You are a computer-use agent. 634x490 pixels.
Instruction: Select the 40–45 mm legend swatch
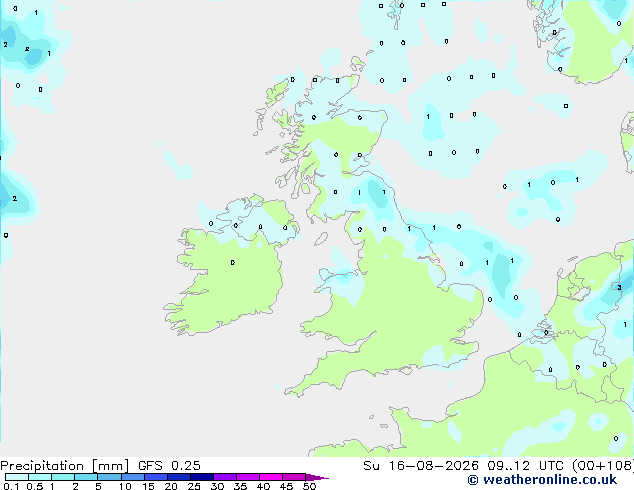click(x=271, y=477)
